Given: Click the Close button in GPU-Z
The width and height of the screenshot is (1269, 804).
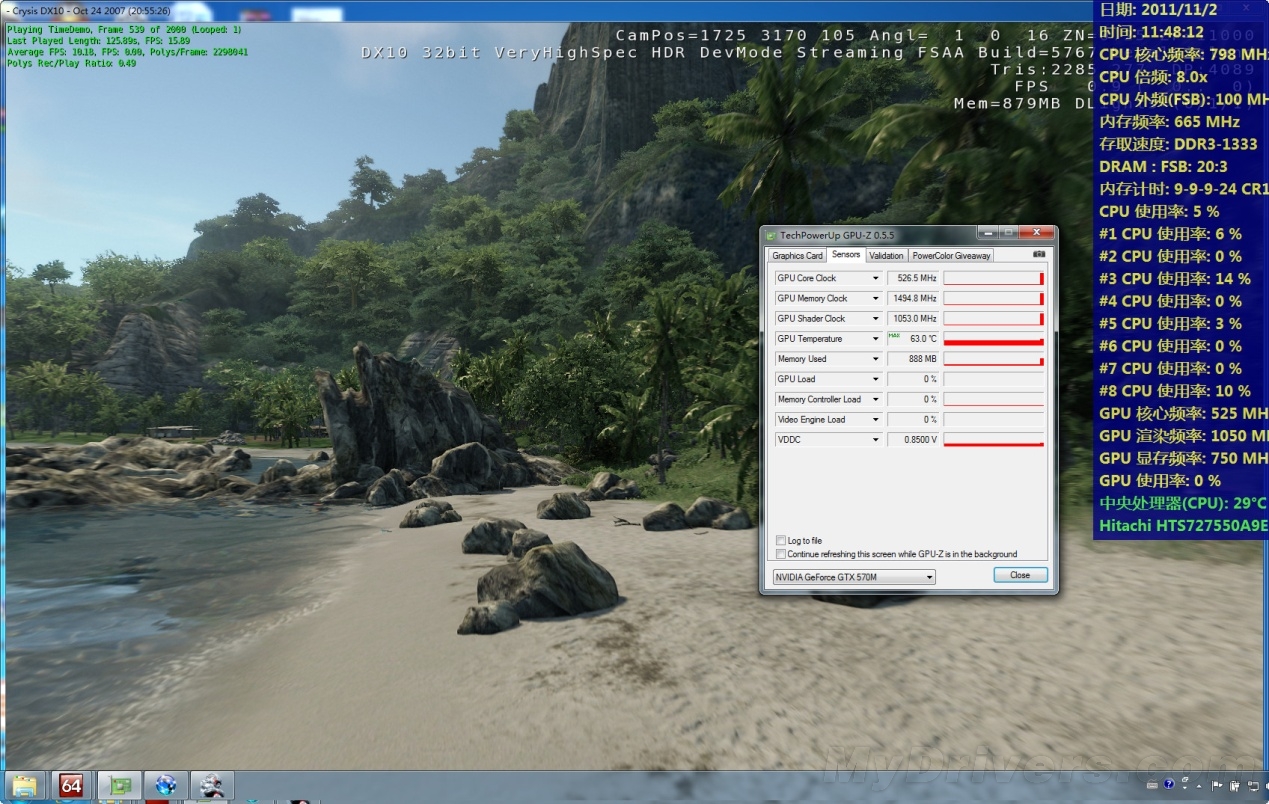Looking at the screenshot, I should [x=1020, y=575].
